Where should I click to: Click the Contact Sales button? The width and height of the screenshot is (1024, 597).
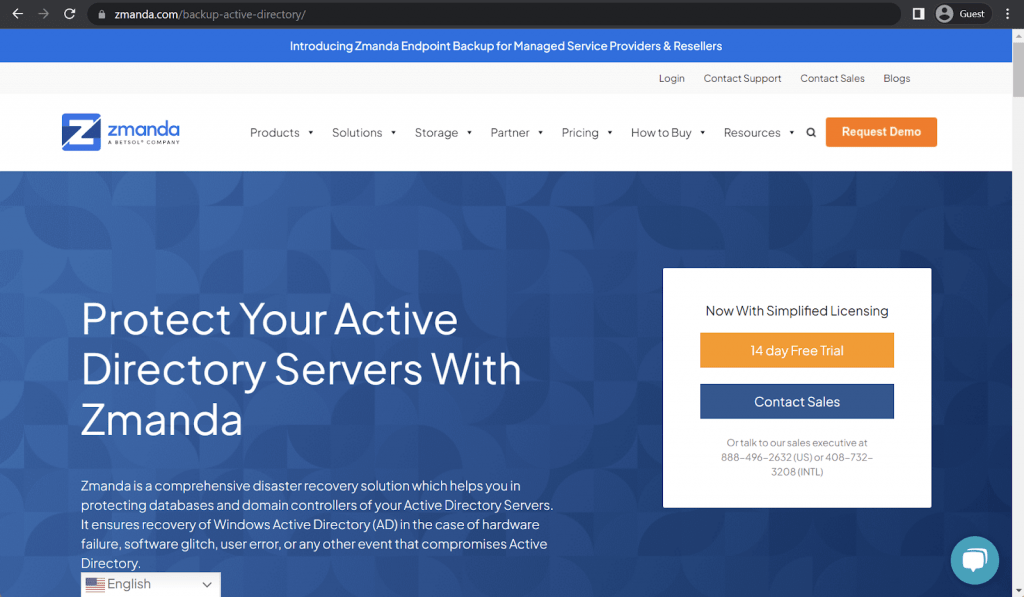(x=797, y=401)
